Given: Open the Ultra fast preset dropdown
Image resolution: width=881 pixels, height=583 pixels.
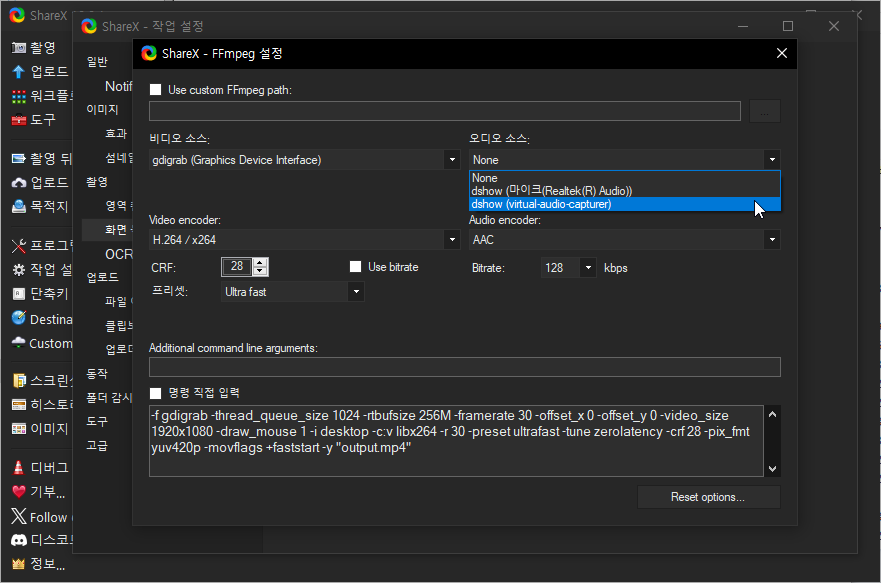Looking at the screenshot, I should (x=292, y=292).
